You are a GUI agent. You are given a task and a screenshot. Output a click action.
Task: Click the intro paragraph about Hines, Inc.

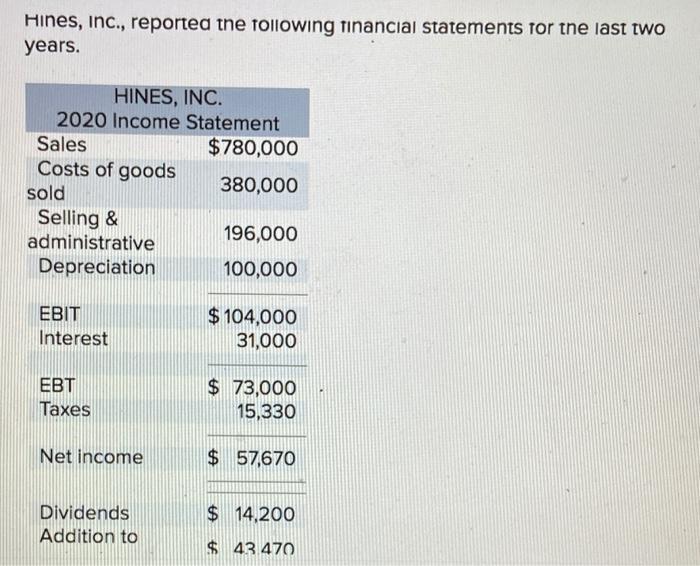pyautogui.click(x=345, y=35)
